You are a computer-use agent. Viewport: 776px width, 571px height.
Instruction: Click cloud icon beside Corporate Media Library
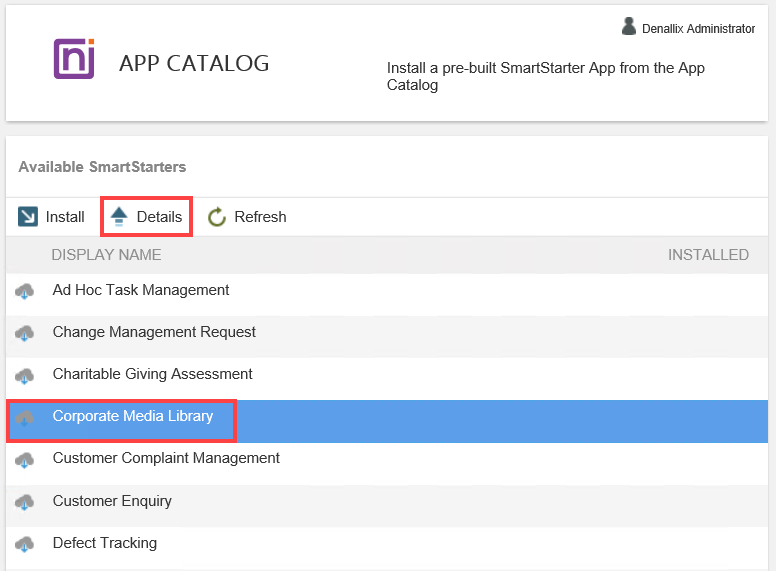coord(25,417)
